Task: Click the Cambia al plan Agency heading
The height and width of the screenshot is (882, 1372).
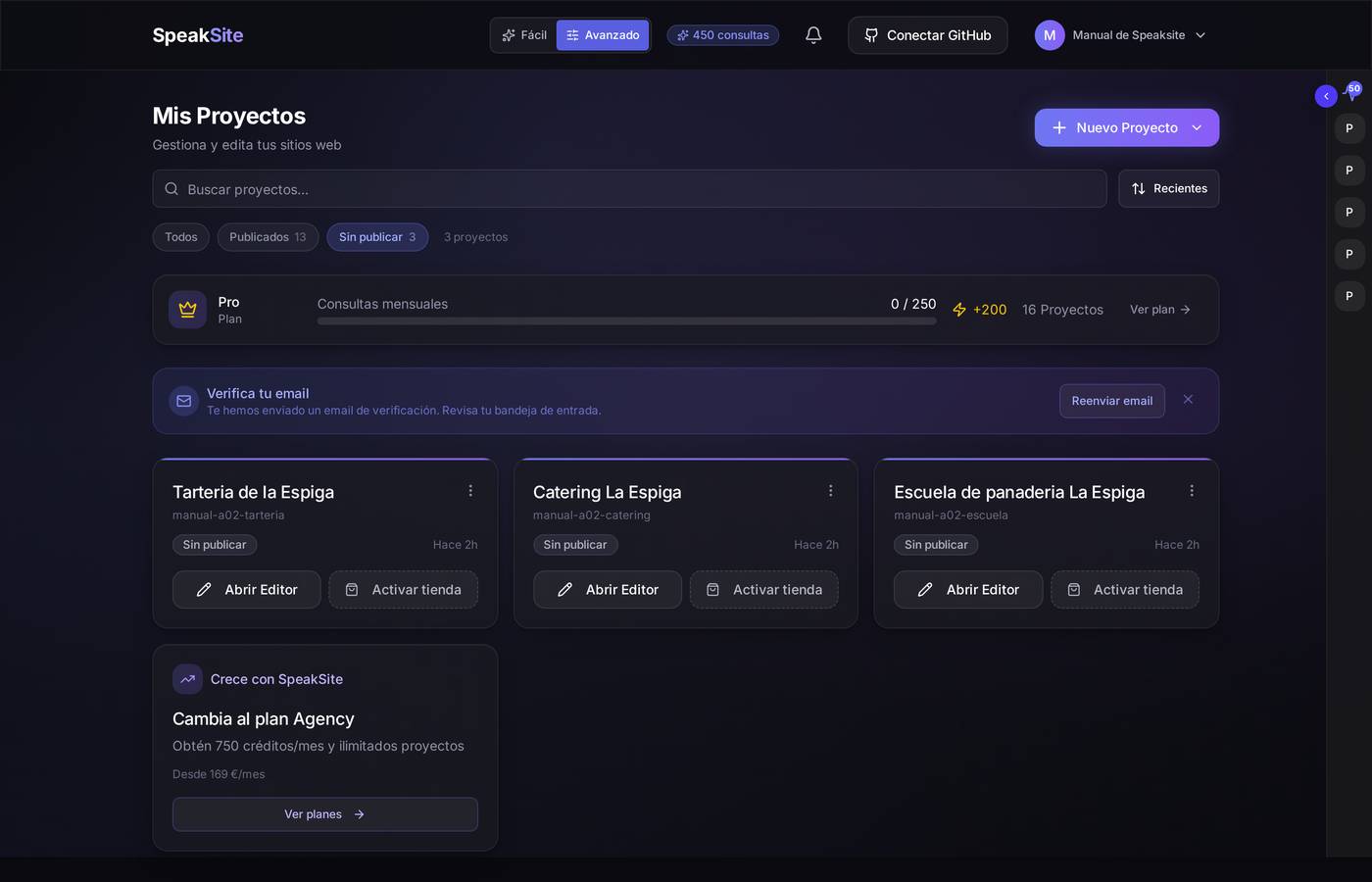Action: [x=264, y=719]
